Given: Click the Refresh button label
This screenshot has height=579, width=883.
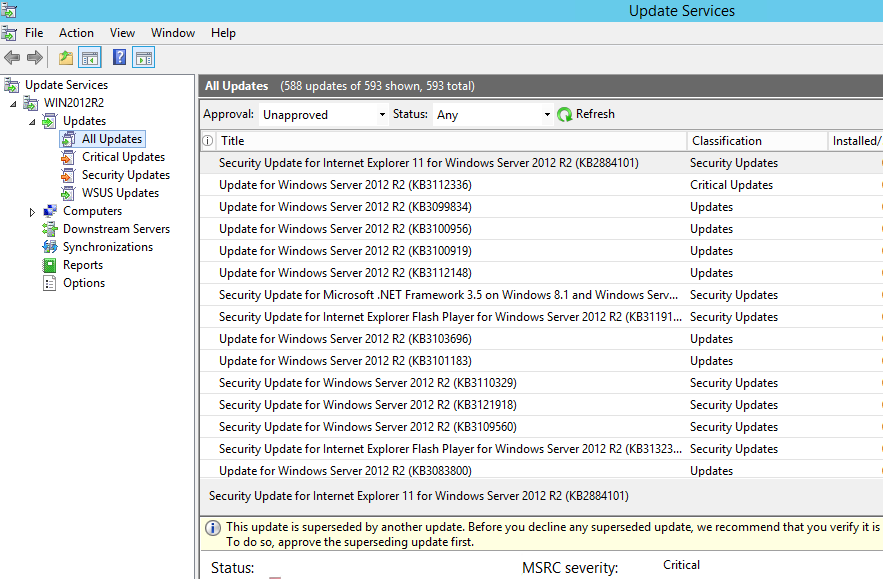Looking at the screenshot, I should click(x=595, y=114).
